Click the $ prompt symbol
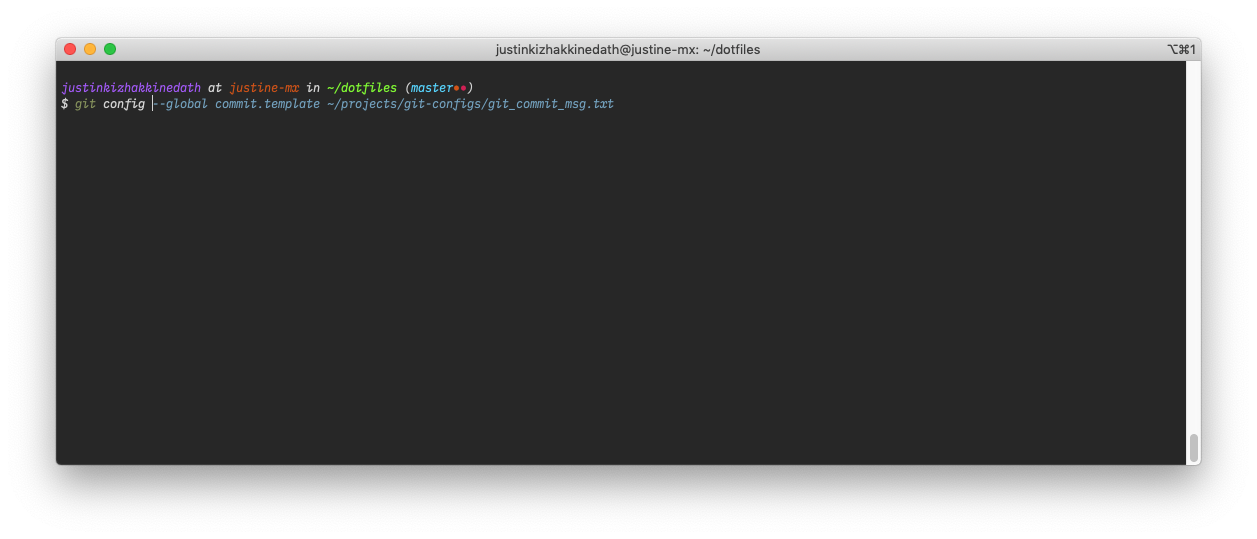This screenshot has height=539, width=1257. (64, 104)
